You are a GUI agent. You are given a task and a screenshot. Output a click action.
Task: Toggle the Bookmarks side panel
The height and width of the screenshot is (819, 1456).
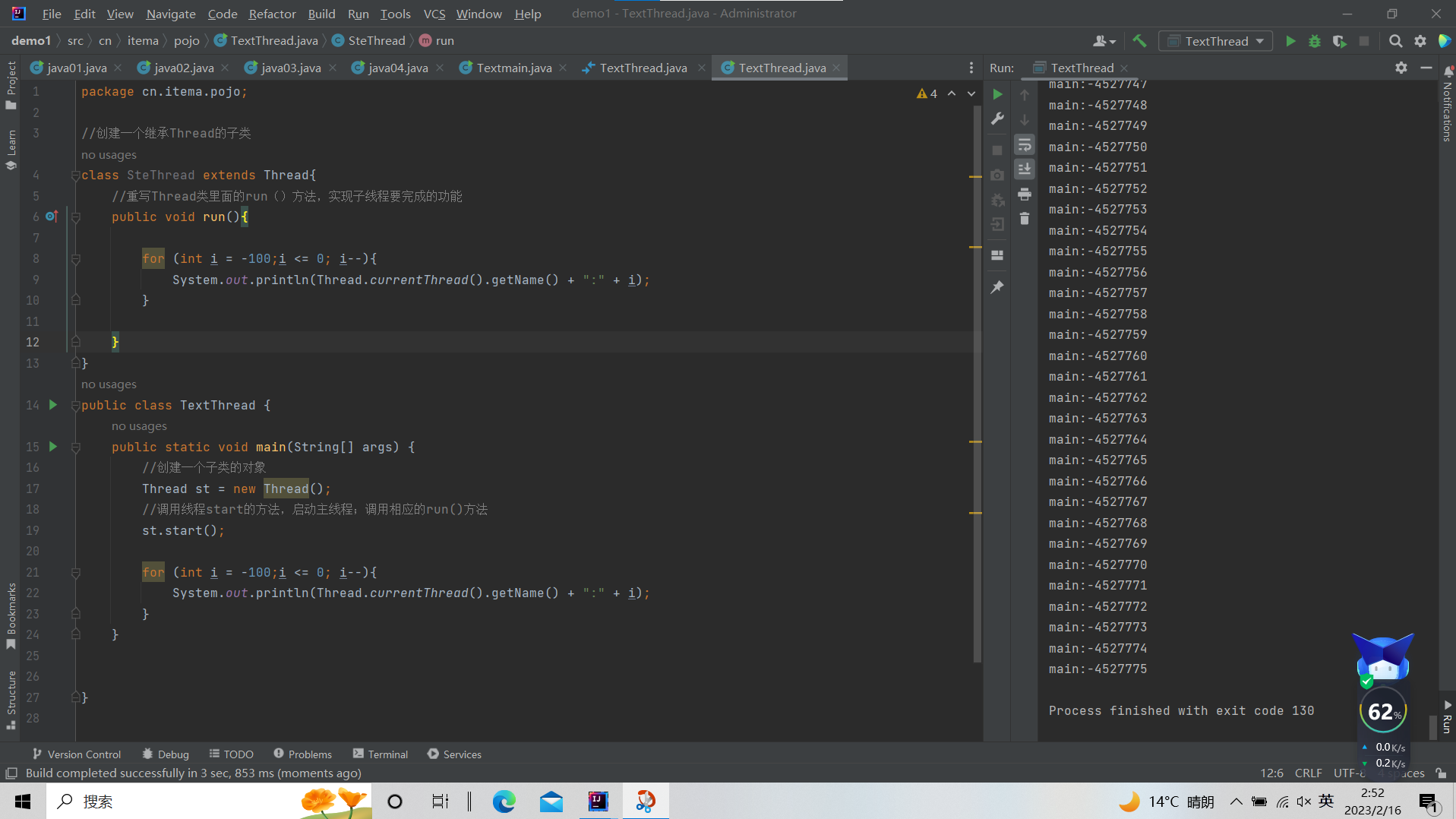coord(11,616)
